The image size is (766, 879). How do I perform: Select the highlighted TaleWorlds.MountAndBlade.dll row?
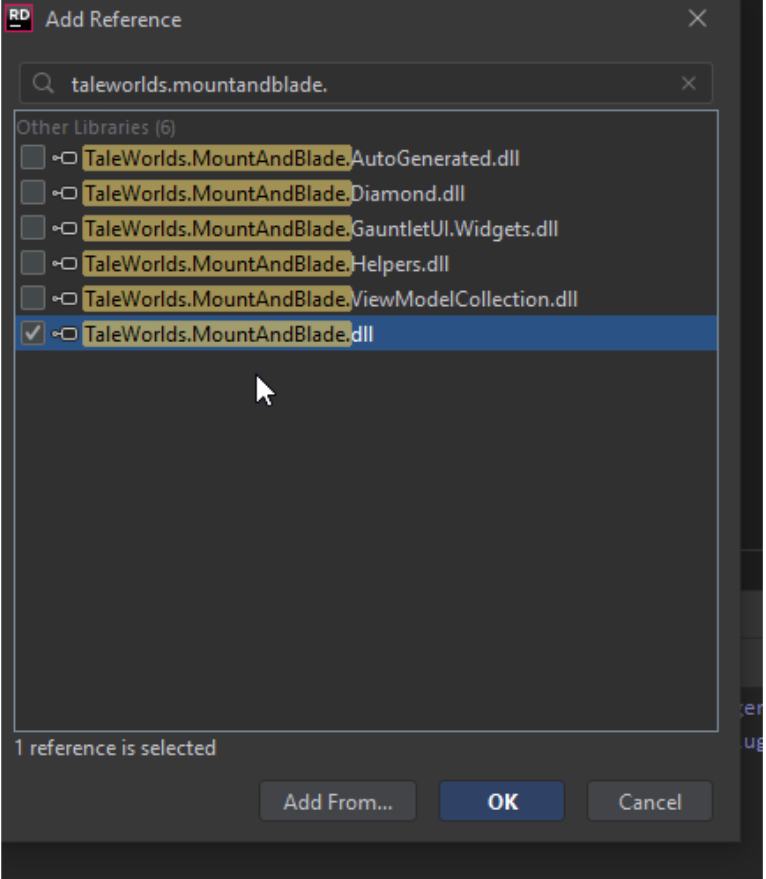click(366, 334)
